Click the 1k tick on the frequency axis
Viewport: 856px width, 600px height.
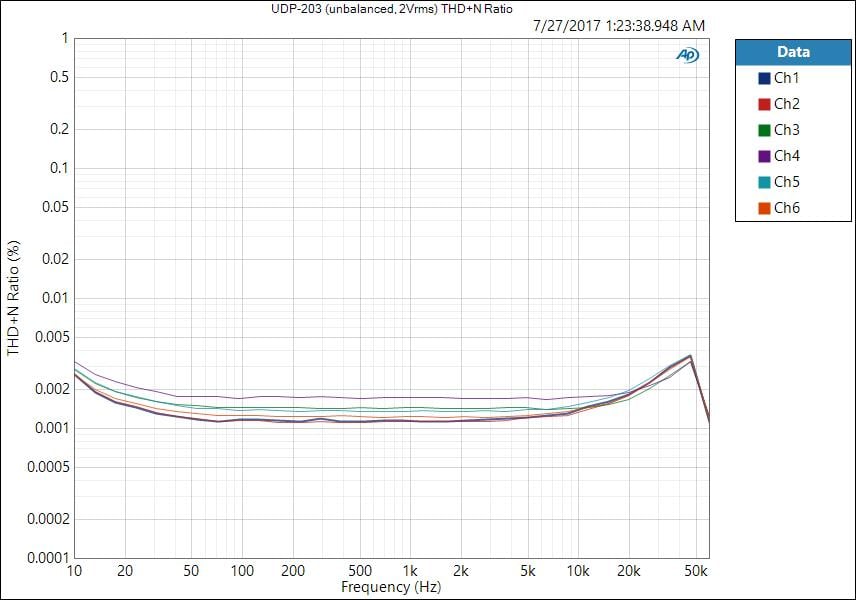pos(410,571)
